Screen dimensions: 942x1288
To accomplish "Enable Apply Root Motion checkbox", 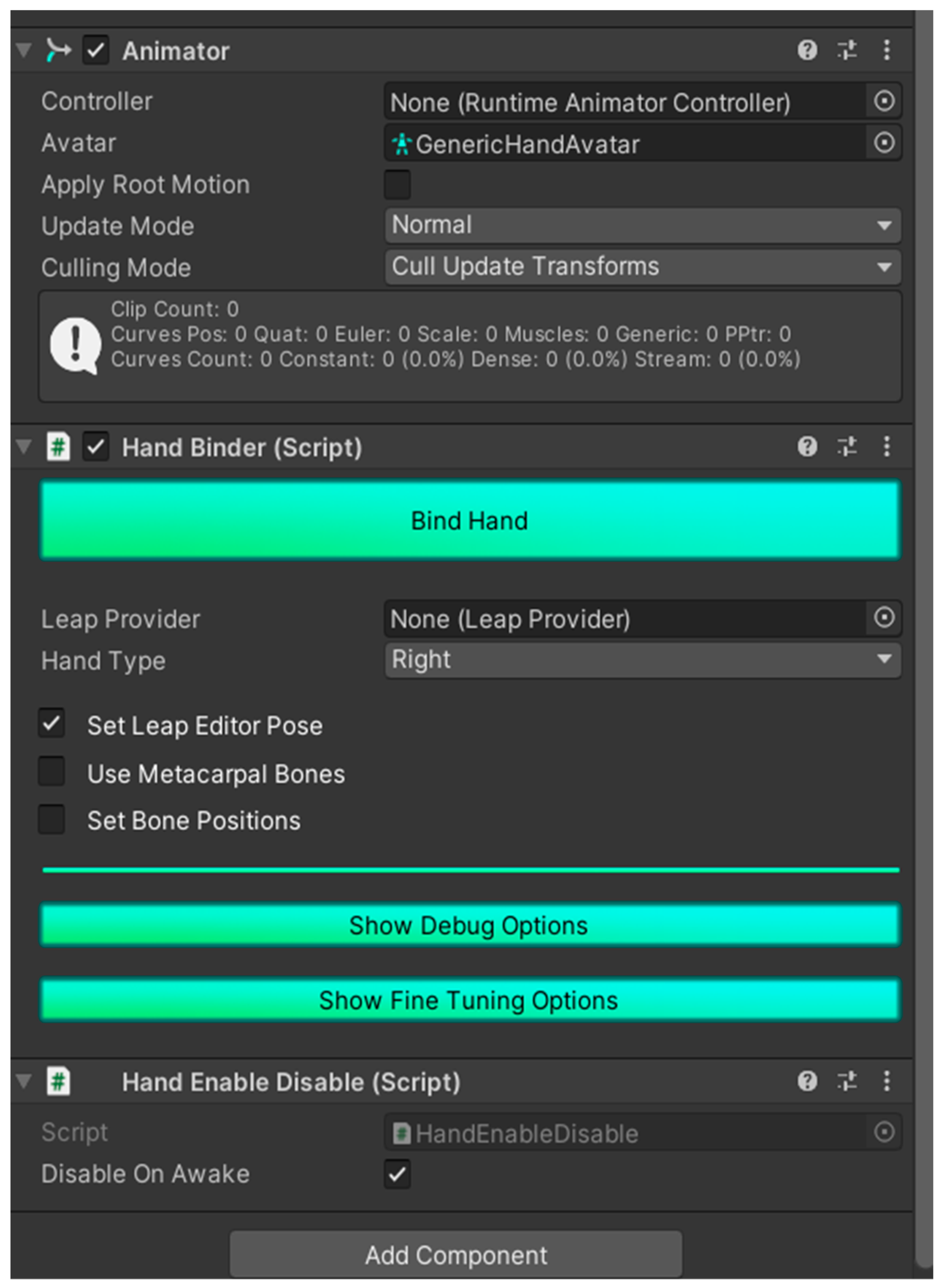I will click(x=397, y=184).
